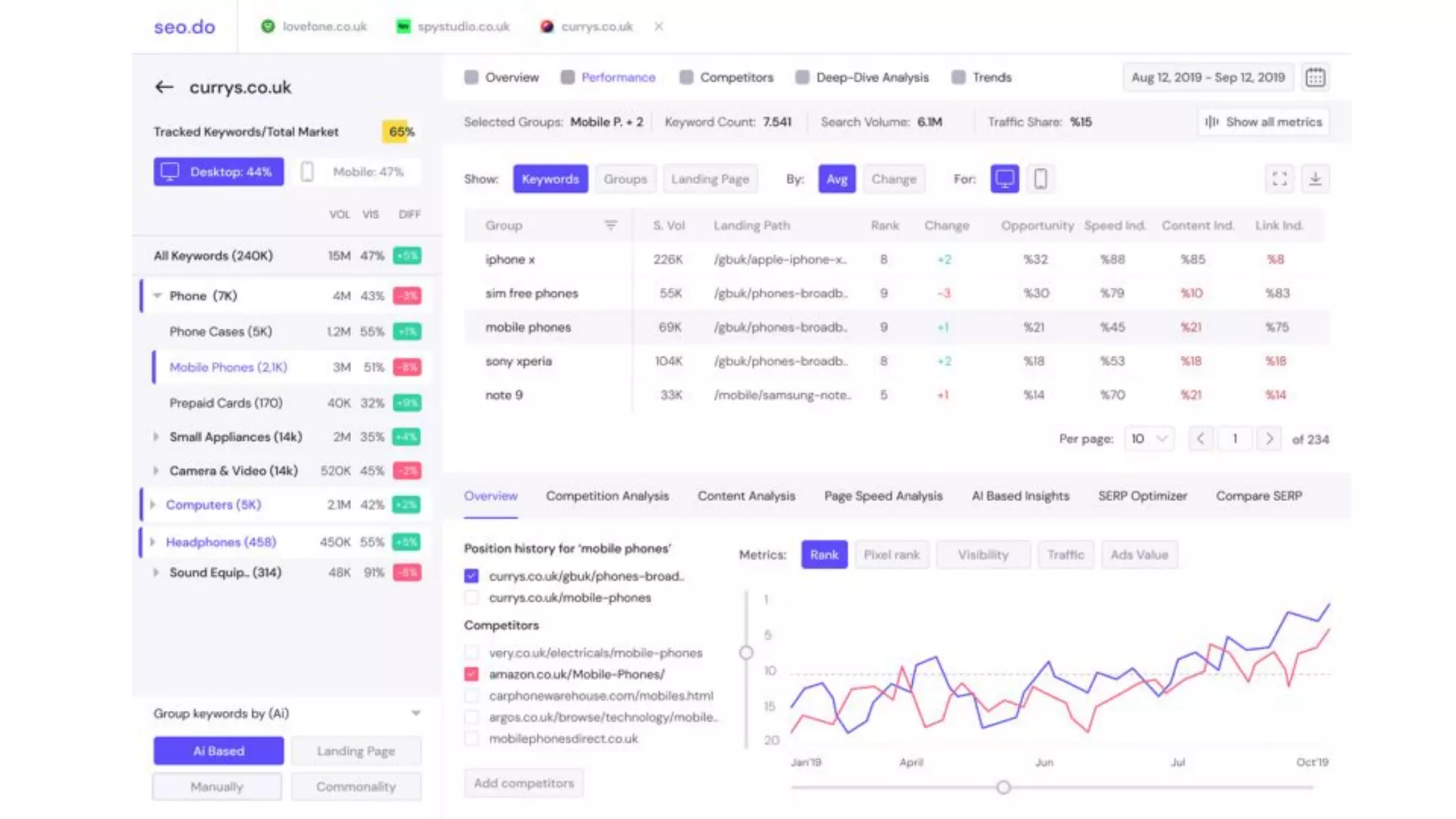Select the mobile device icon in For
This screenshot has width=1456, height=819.
[1040, 179]
